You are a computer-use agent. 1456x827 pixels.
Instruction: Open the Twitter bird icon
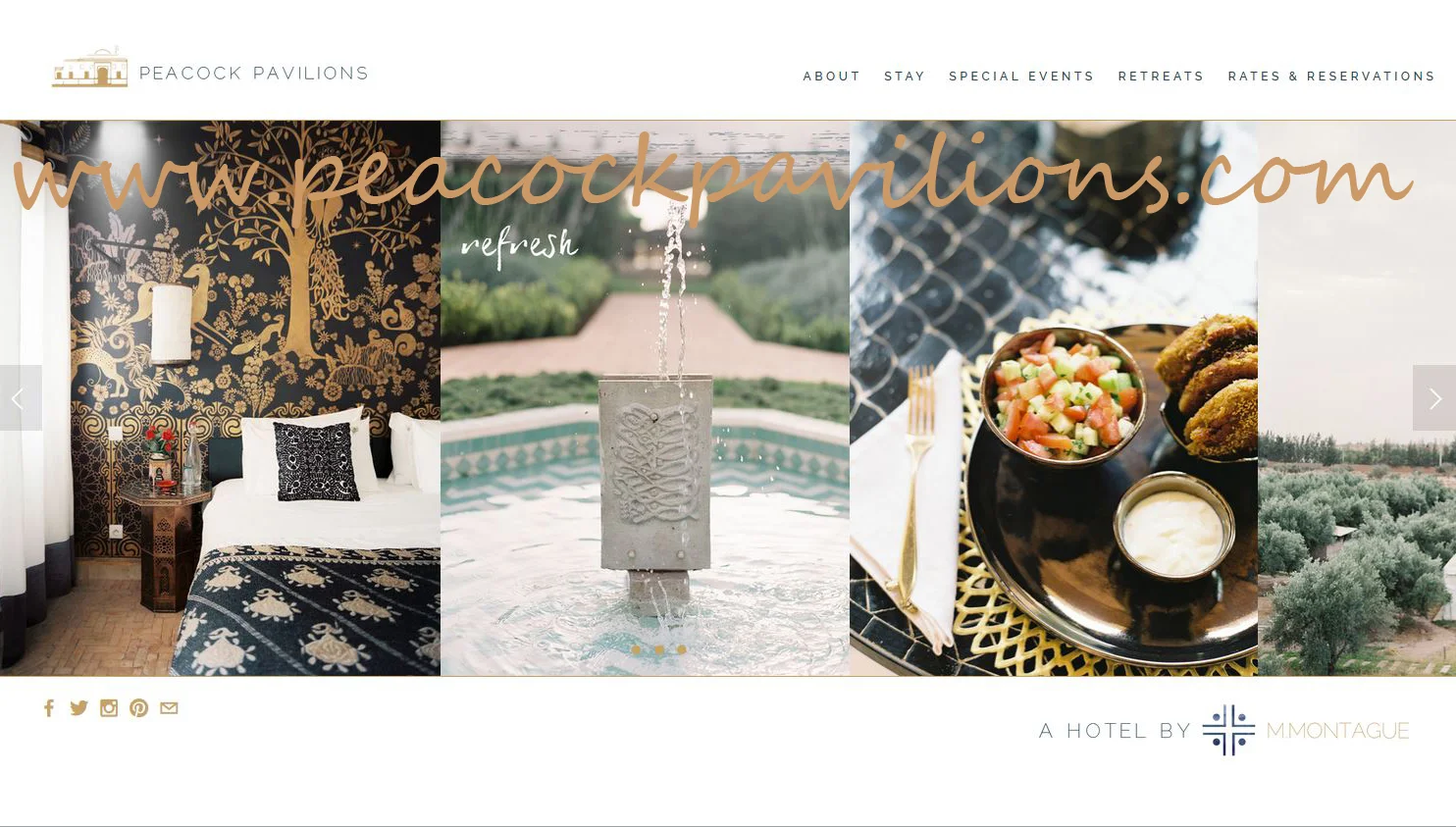(x=79, y=708)
